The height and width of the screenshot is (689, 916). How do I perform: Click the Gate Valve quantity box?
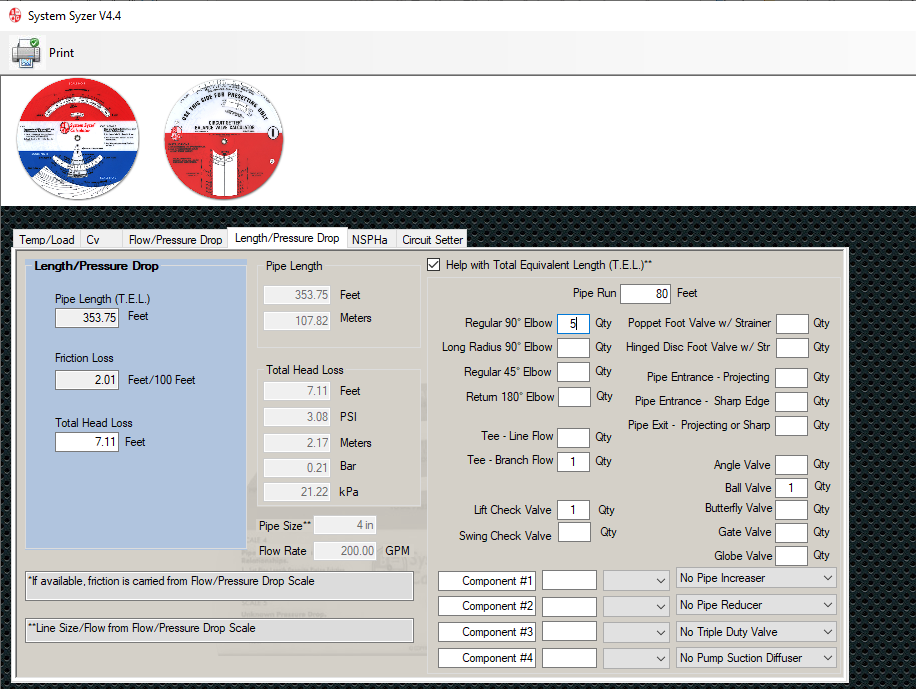[x=792, y=532]
